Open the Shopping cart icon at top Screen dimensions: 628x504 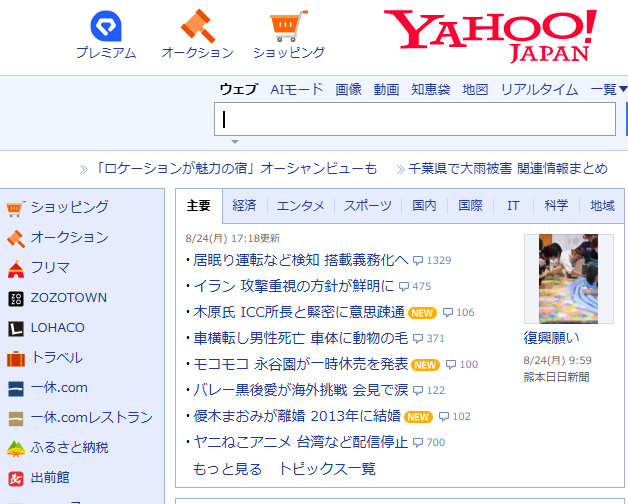289,26
